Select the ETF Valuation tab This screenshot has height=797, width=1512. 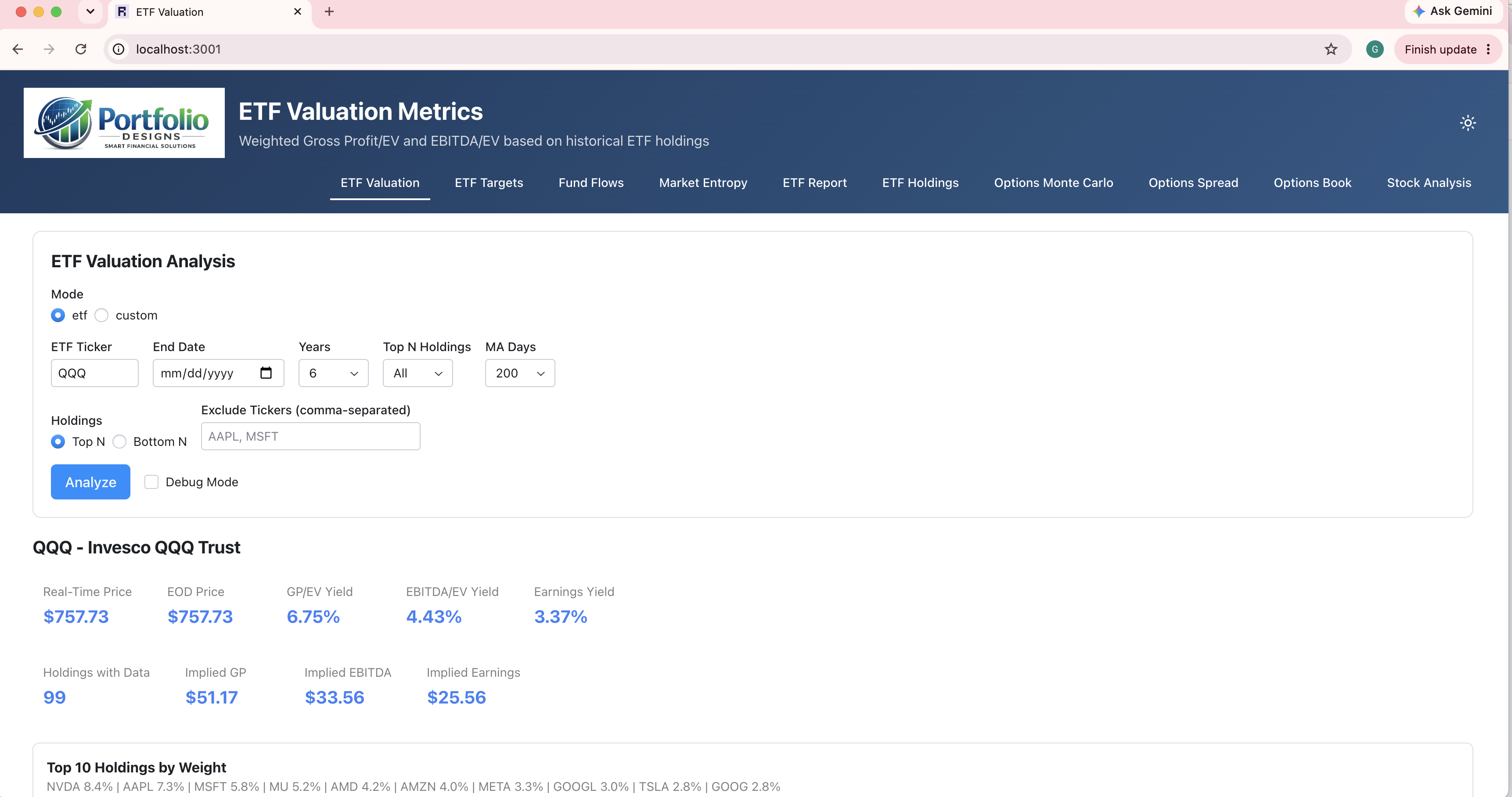coord(380,183)
